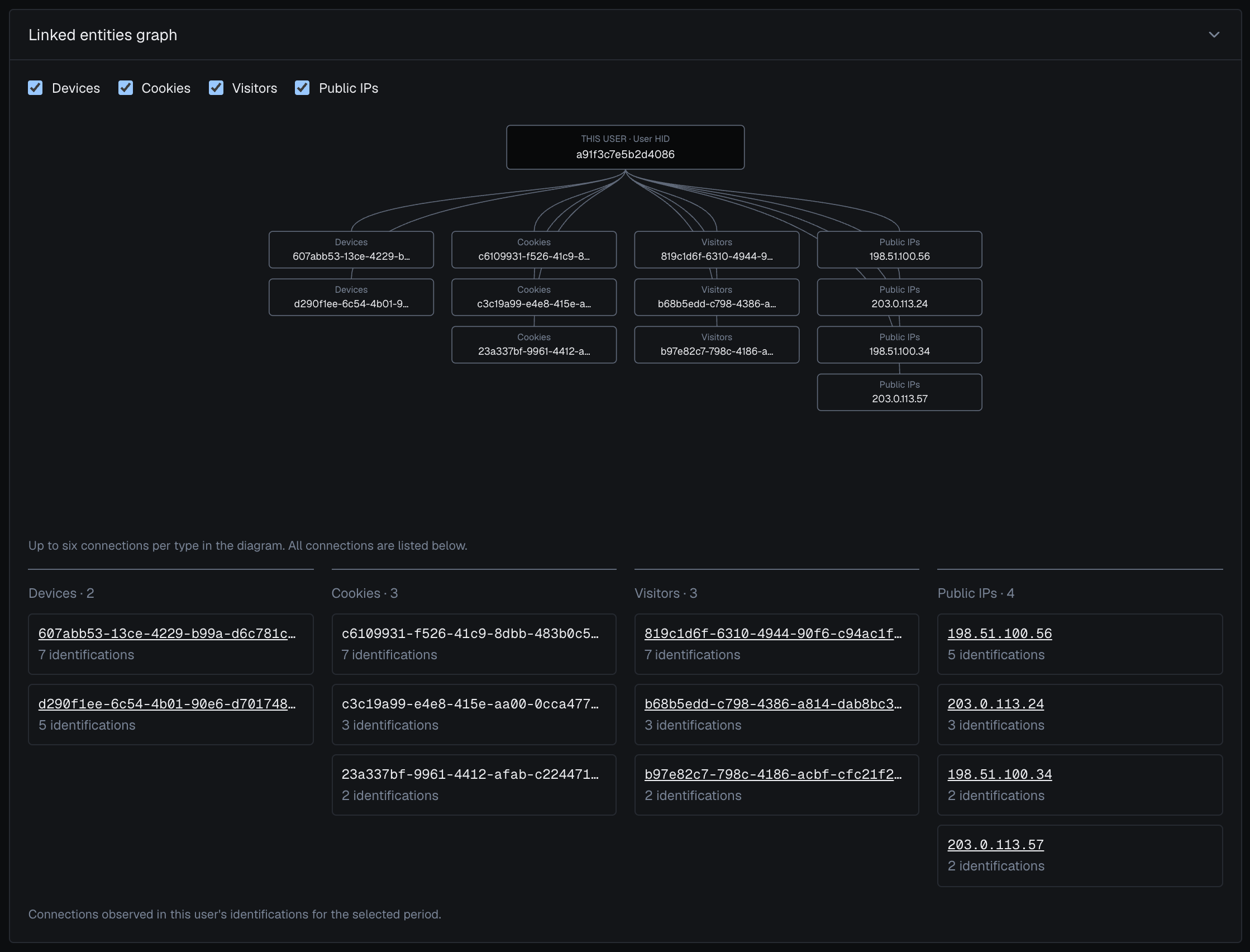The width and height of the screenshot is (1250, 952).
Task: Select cookie text 23a337bf-9961-4412-afab in list
Action: point(470,774)
